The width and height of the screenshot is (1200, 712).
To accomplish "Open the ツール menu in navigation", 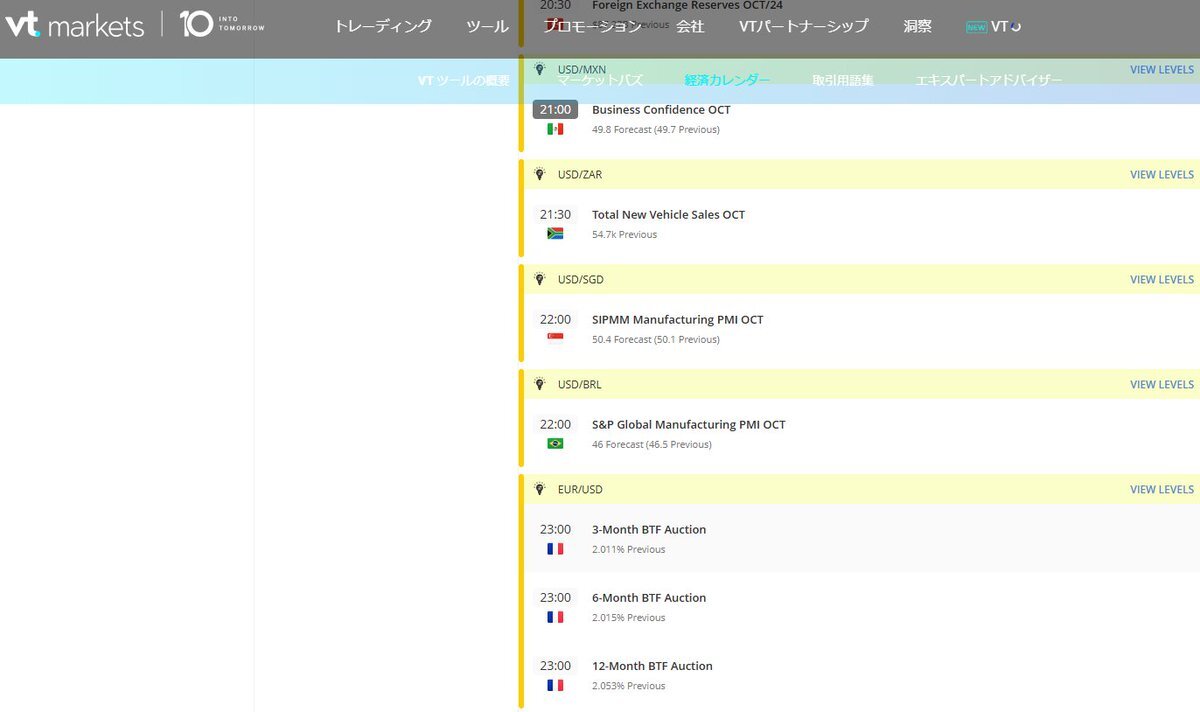I will (x=487, y=26).
